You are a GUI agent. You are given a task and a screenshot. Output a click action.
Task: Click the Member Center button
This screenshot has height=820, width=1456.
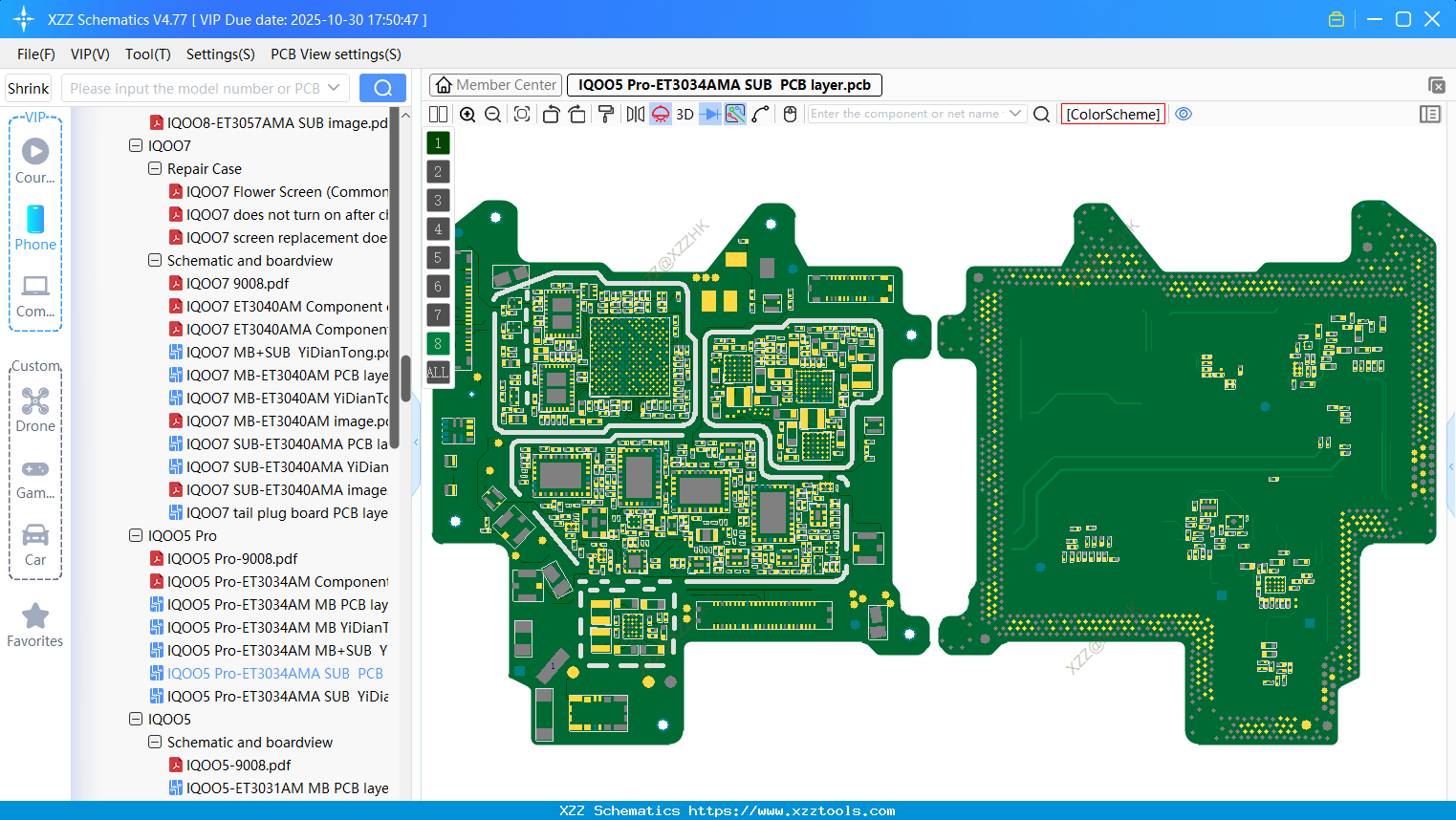(x=495, y=84)
